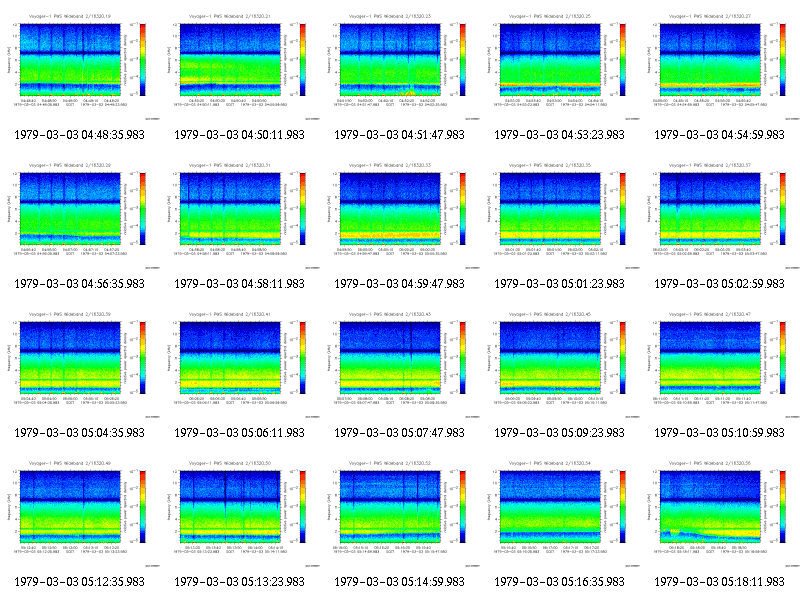Open the spectrogram thumbnail for 05:12:35.983
800x596 pixels.
click(x=80, y=513)
